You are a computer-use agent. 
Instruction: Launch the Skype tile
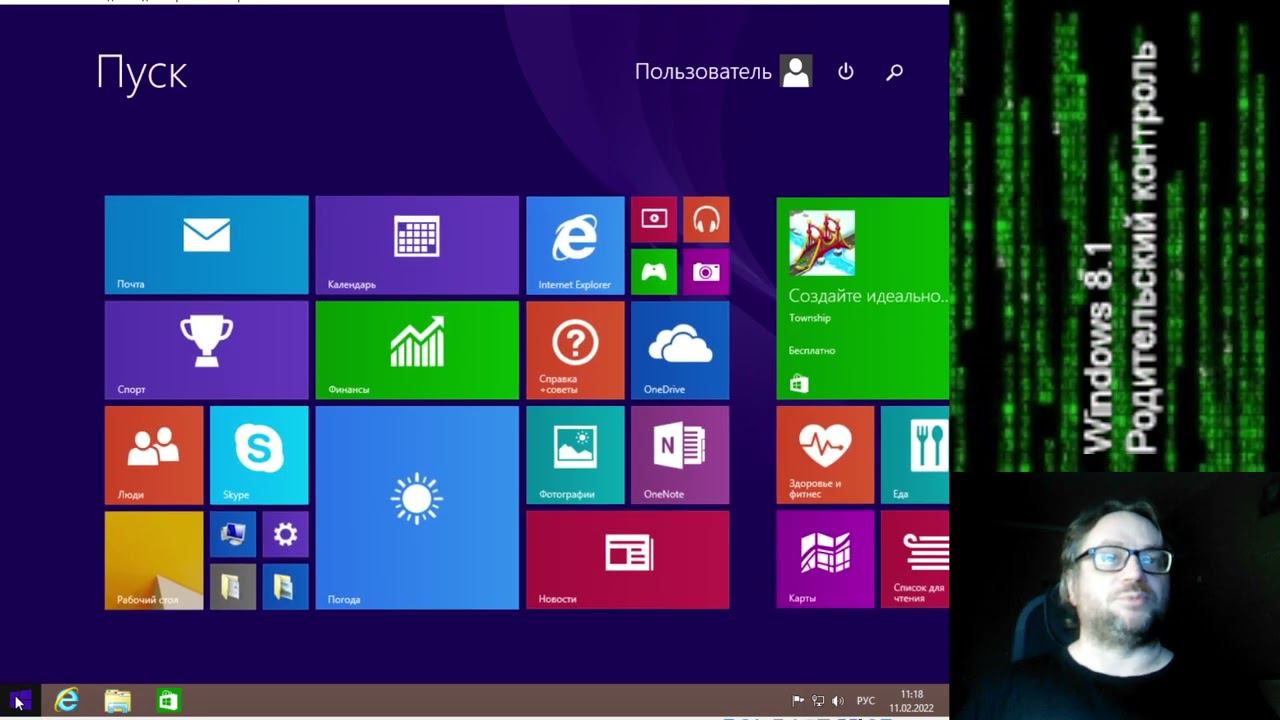[x=259, y=455]
